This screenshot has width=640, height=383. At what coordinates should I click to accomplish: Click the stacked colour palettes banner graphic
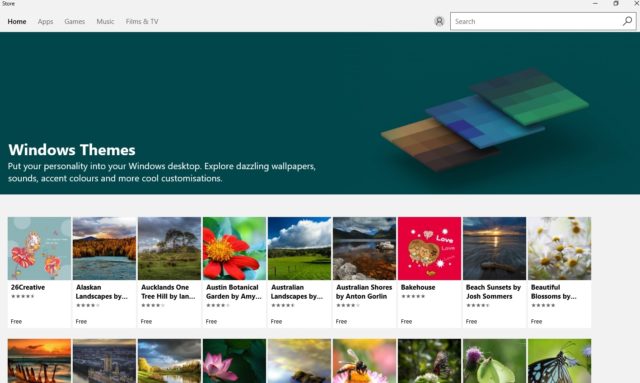coord(484,119)
